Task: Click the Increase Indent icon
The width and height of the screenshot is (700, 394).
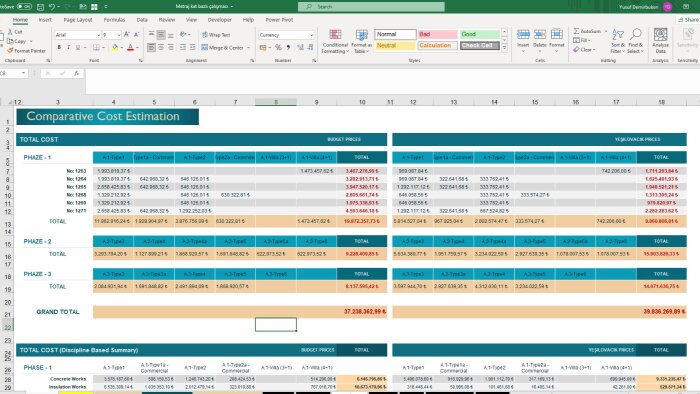Action: coord(193,47)
